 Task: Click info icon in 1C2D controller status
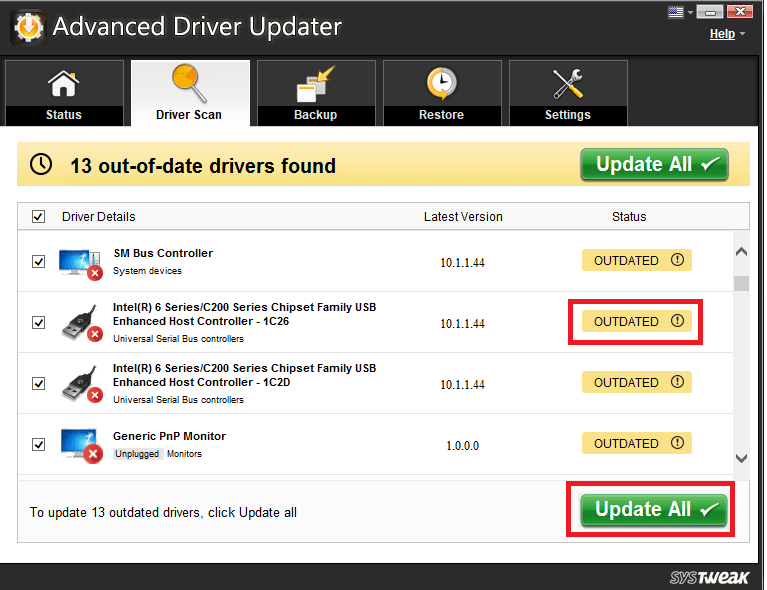click(x=677, y=382)
